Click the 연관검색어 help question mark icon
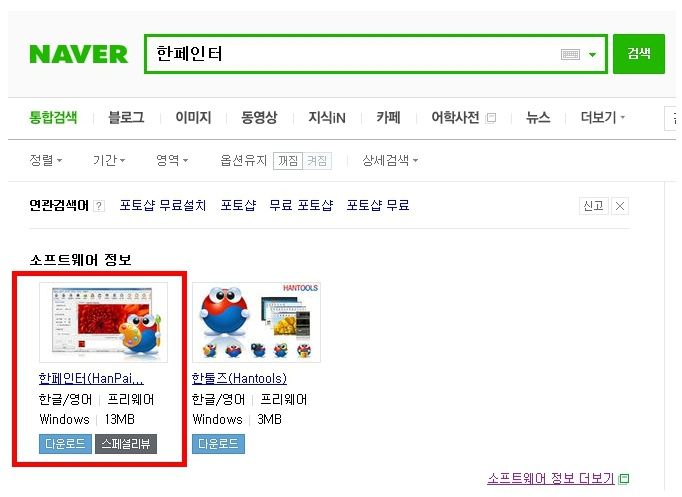Screen dimensions: 682x497 99,206
